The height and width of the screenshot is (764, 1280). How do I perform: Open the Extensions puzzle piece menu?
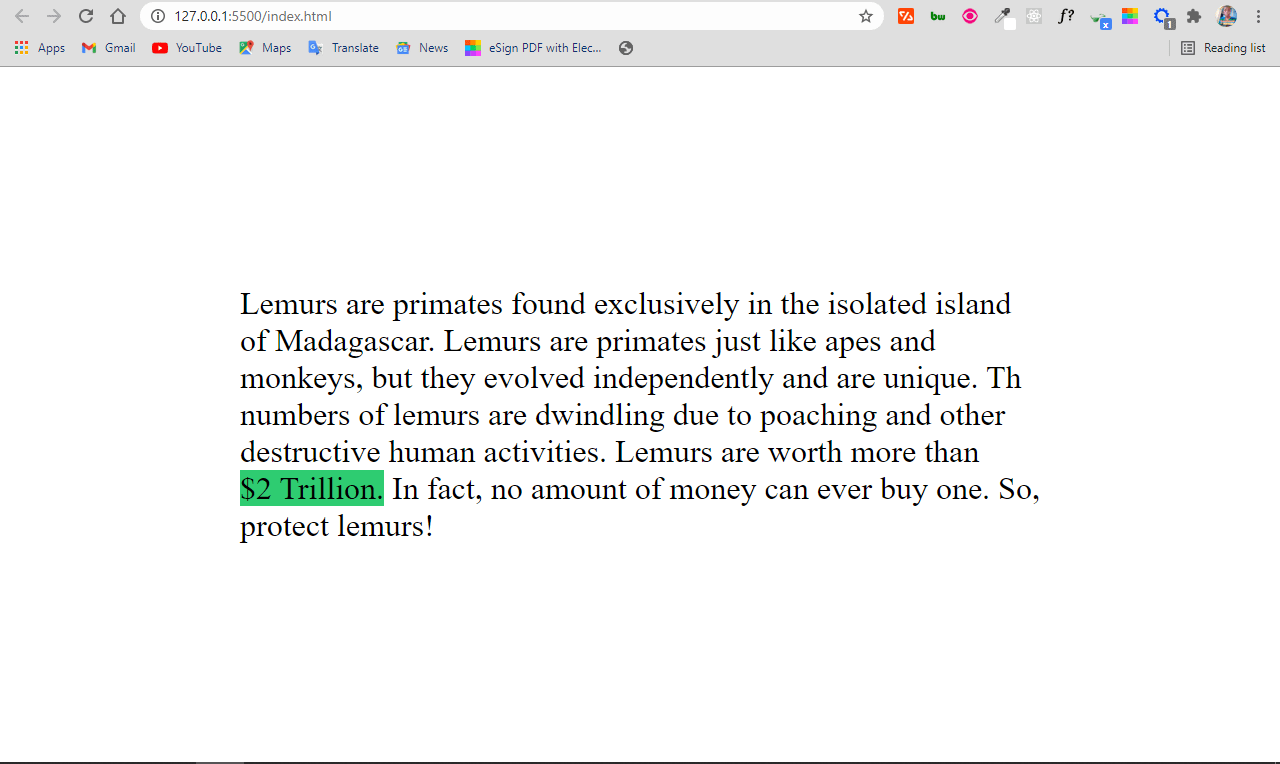[x=1194, y=16]
